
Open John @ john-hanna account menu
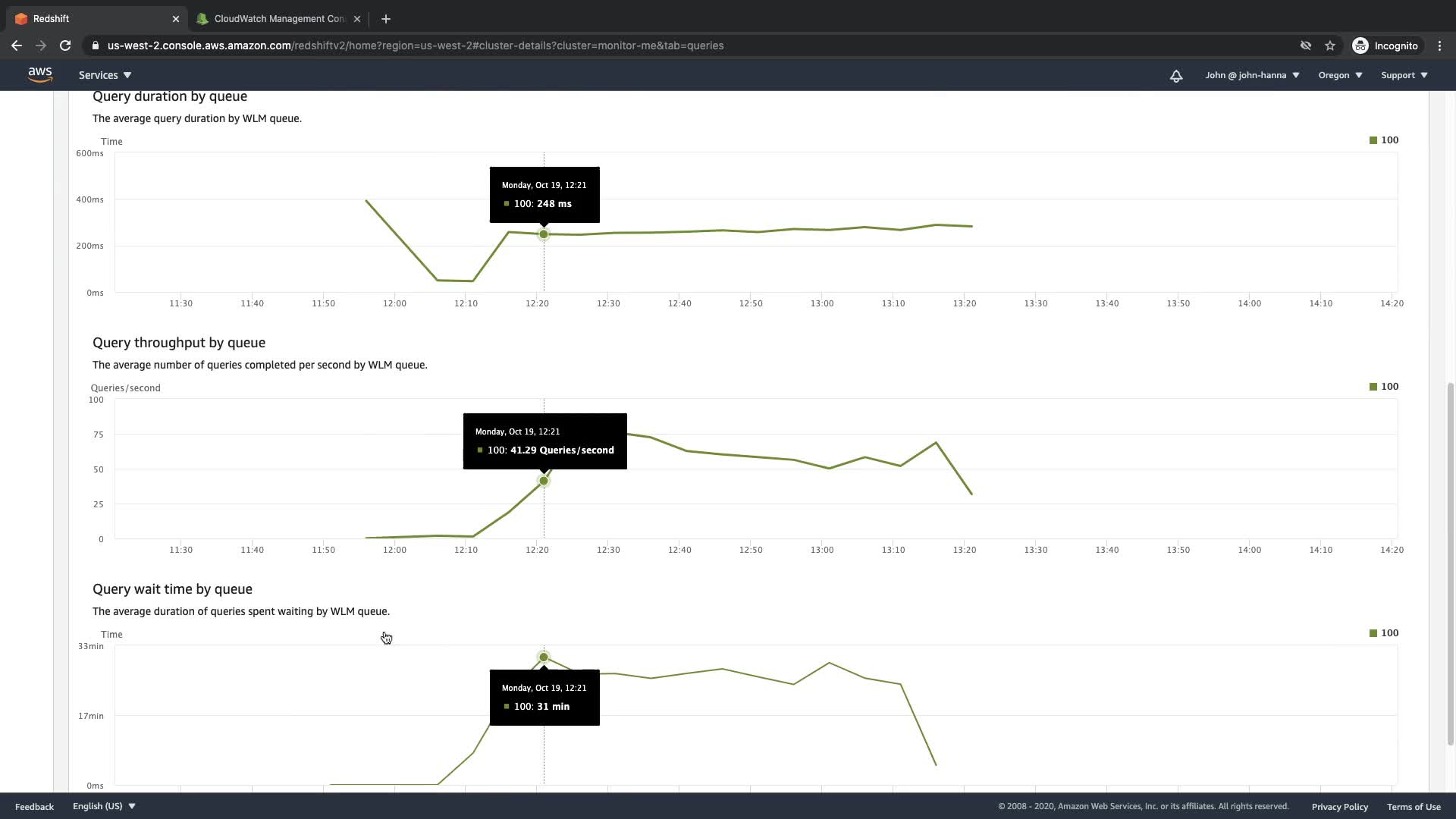1252,75
